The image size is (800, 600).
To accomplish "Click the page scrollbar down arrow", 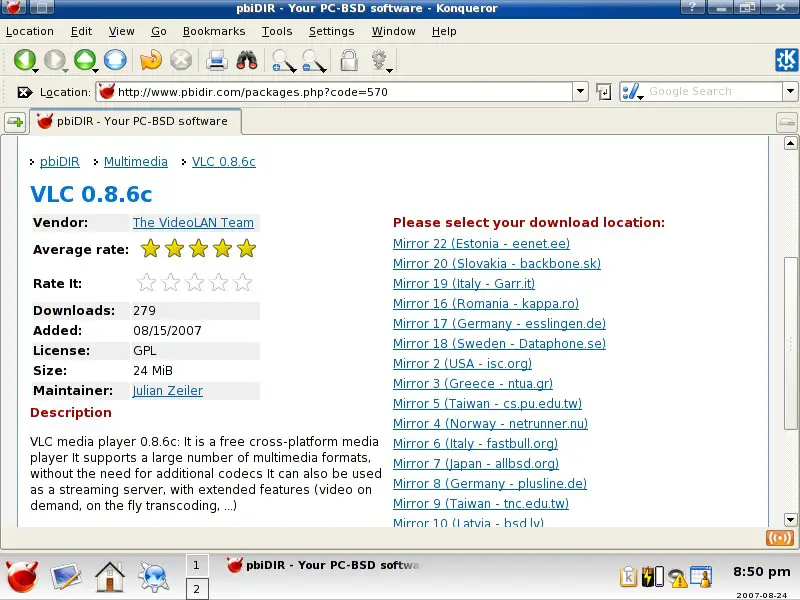I will click(790, 520).
